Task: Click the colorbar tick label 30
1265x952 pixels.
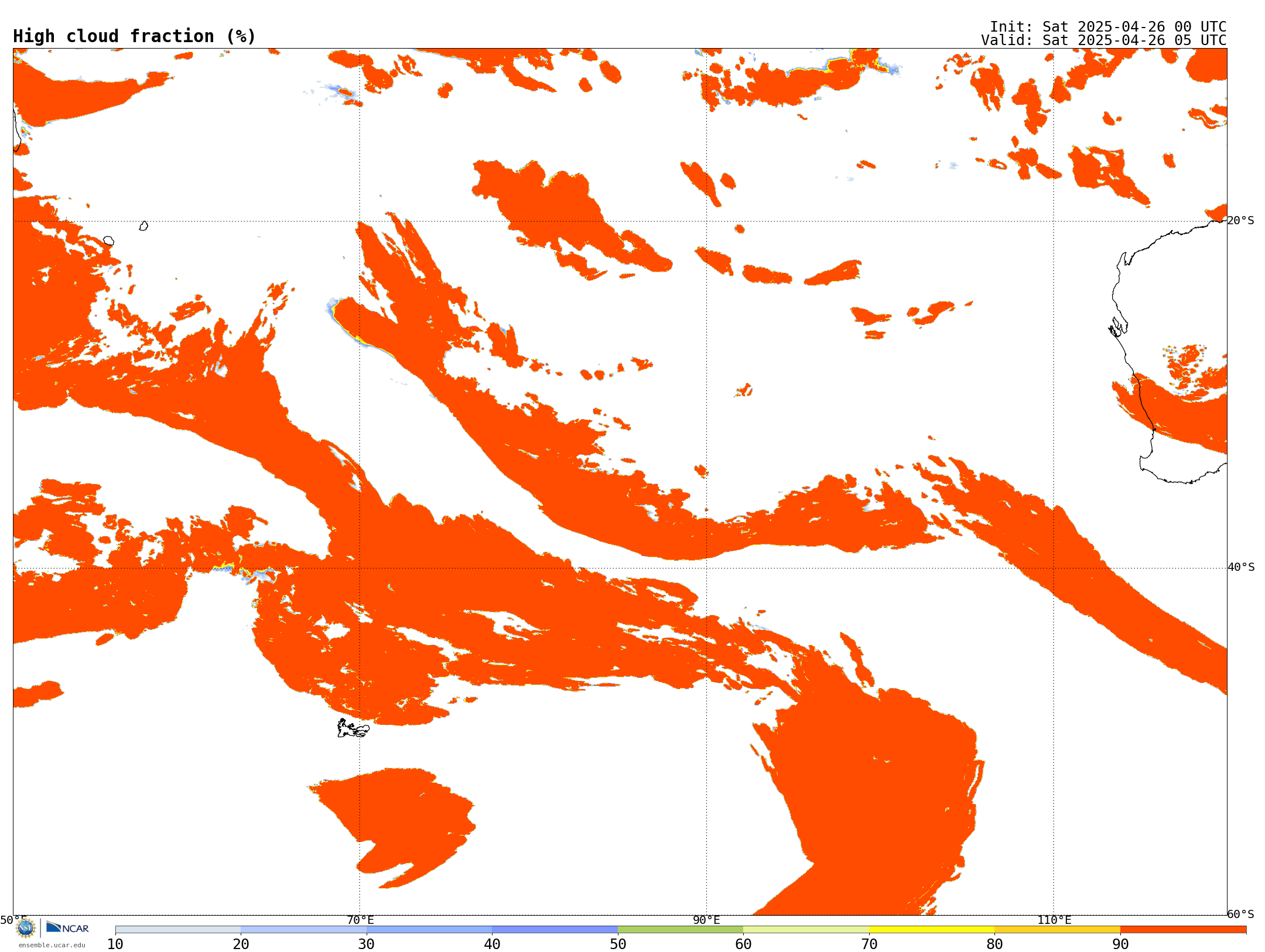Action: tap(367, 944)
